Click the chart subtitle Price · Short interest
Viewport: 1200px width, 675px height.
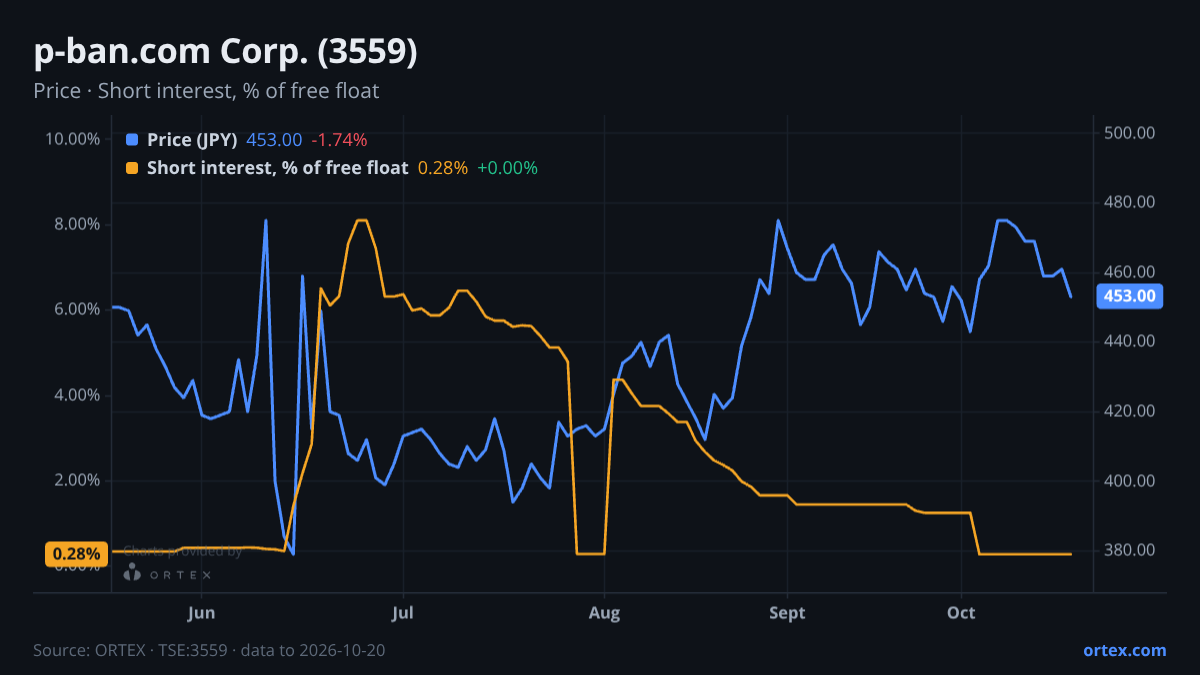click(x=206, y=91)
